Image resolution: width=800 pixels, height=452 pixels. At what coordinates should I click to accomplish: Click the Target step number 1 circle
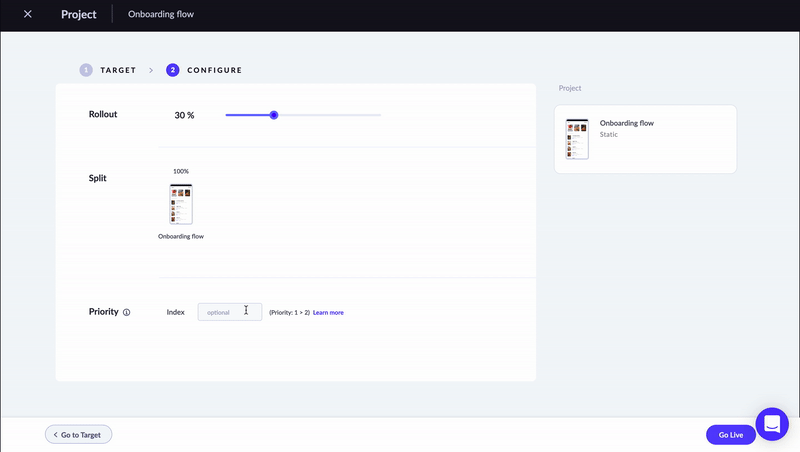[86, 70]
